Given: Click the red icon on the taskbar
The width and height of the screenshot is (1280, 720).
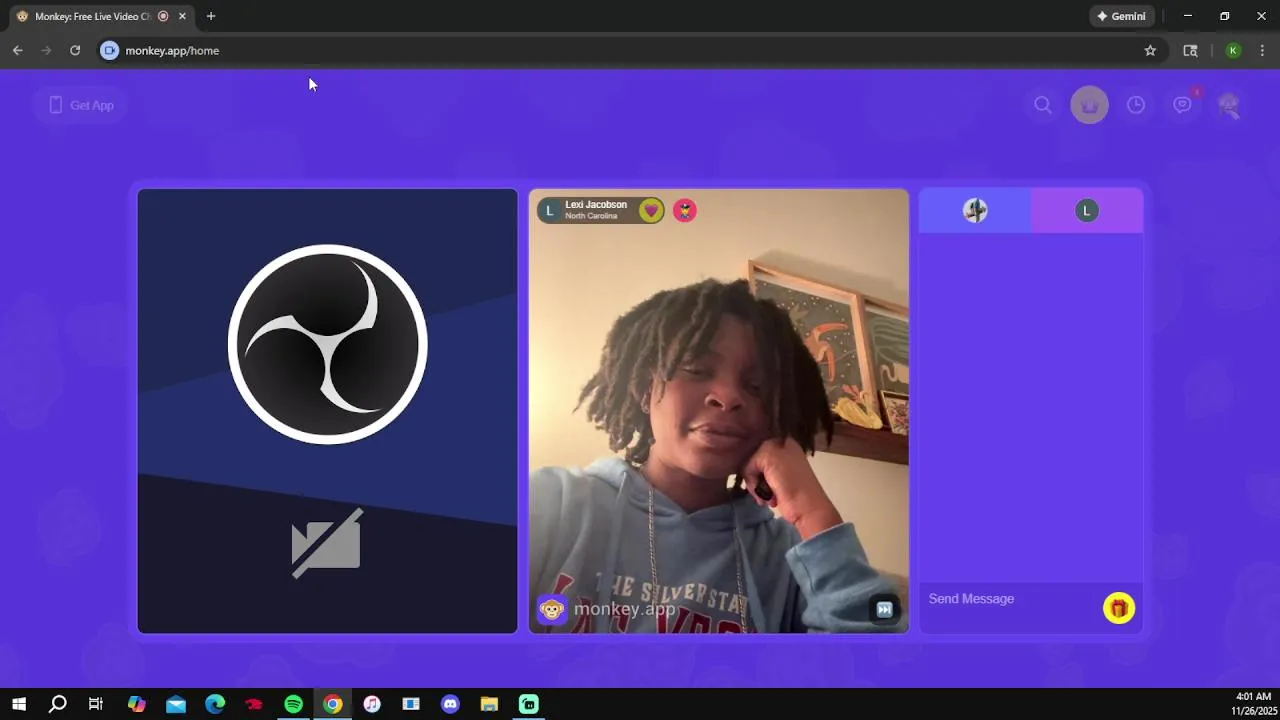Looking at the screenshot, I should coord(254,704).
